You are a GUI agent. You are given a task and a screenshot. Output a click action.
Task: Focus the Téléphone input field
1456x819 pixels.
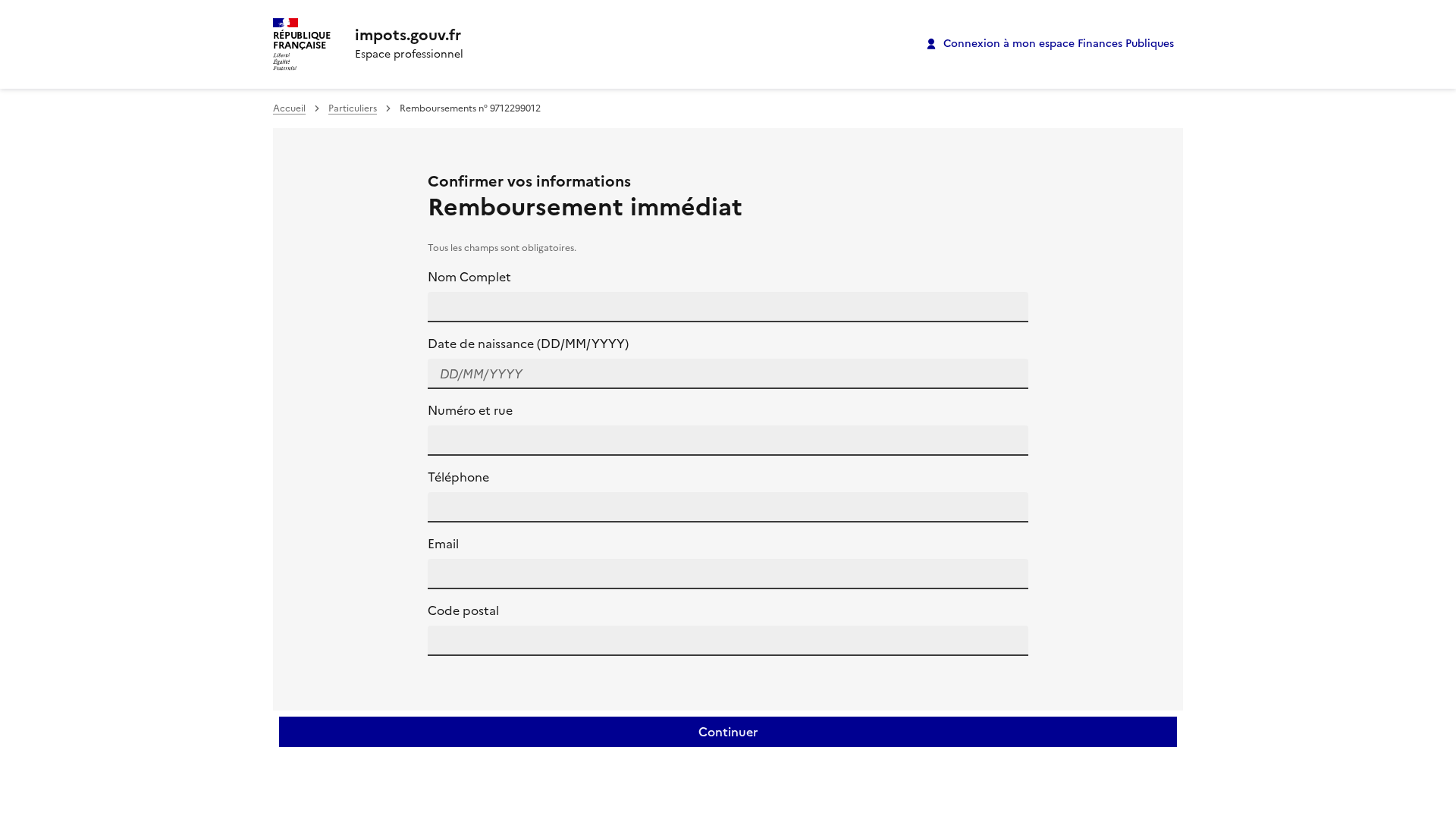point(728,507)
